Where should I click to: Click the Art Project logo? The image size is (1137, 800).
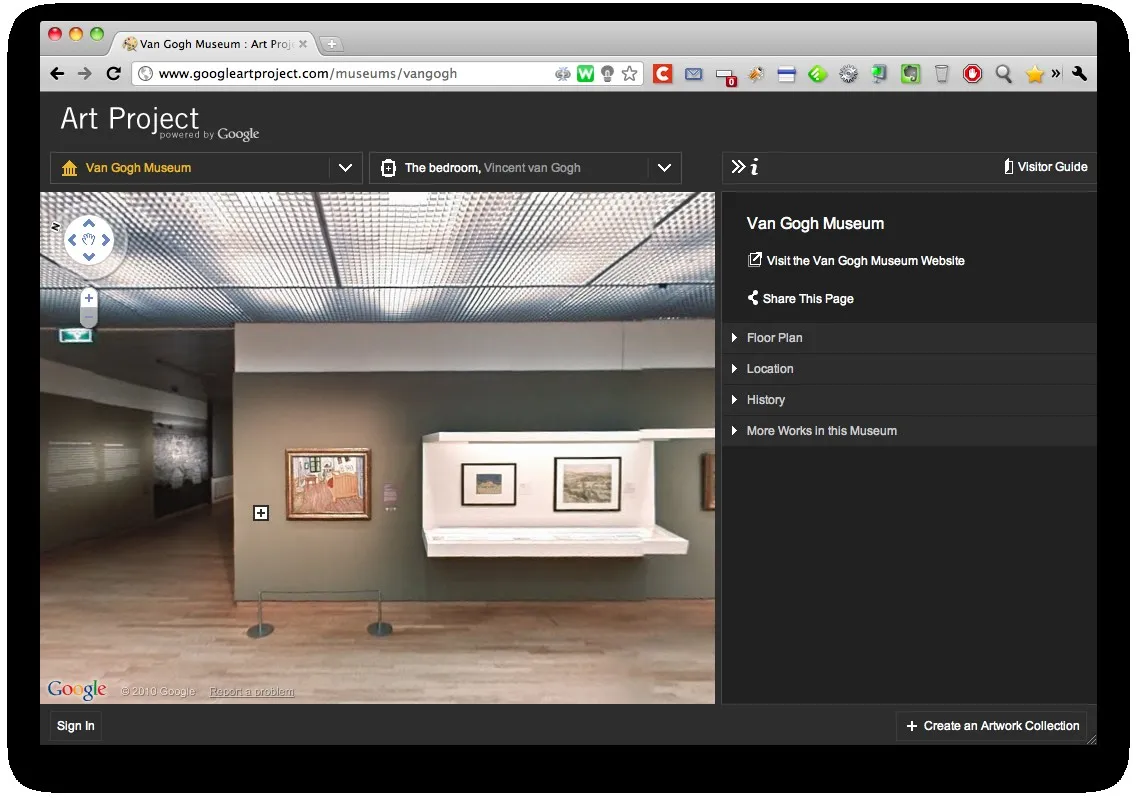click(x=159, y=122)
